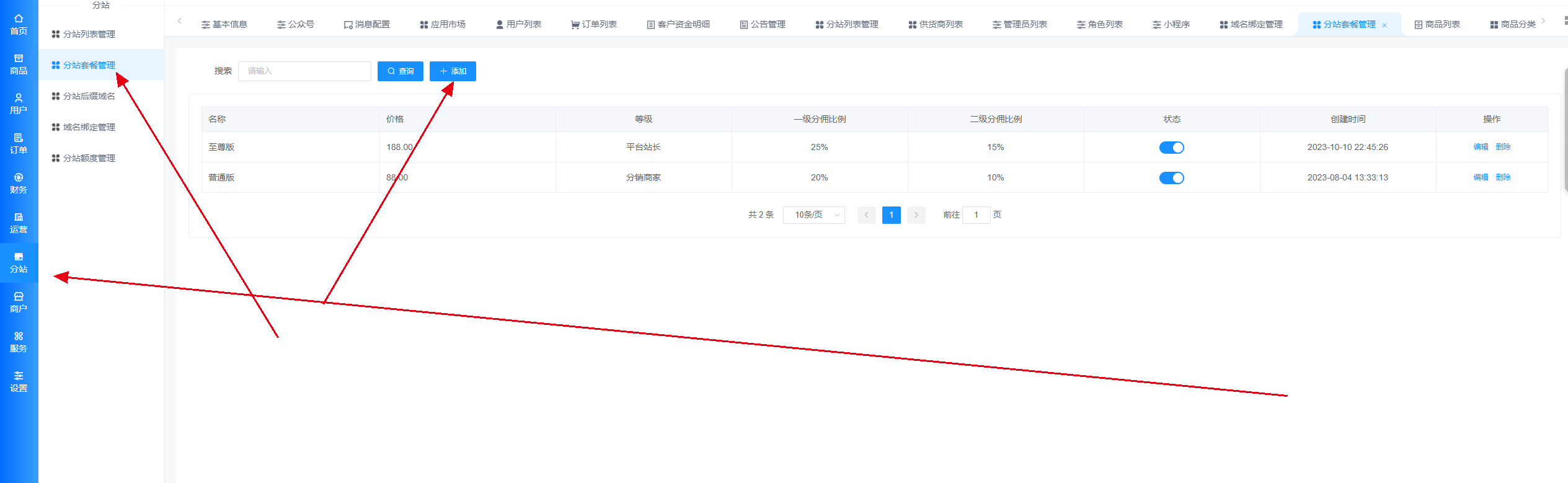This screenshot has width=1568, height=483.
Task: Open 域名绑定管理 in the submenu
Action: [101, 127]
